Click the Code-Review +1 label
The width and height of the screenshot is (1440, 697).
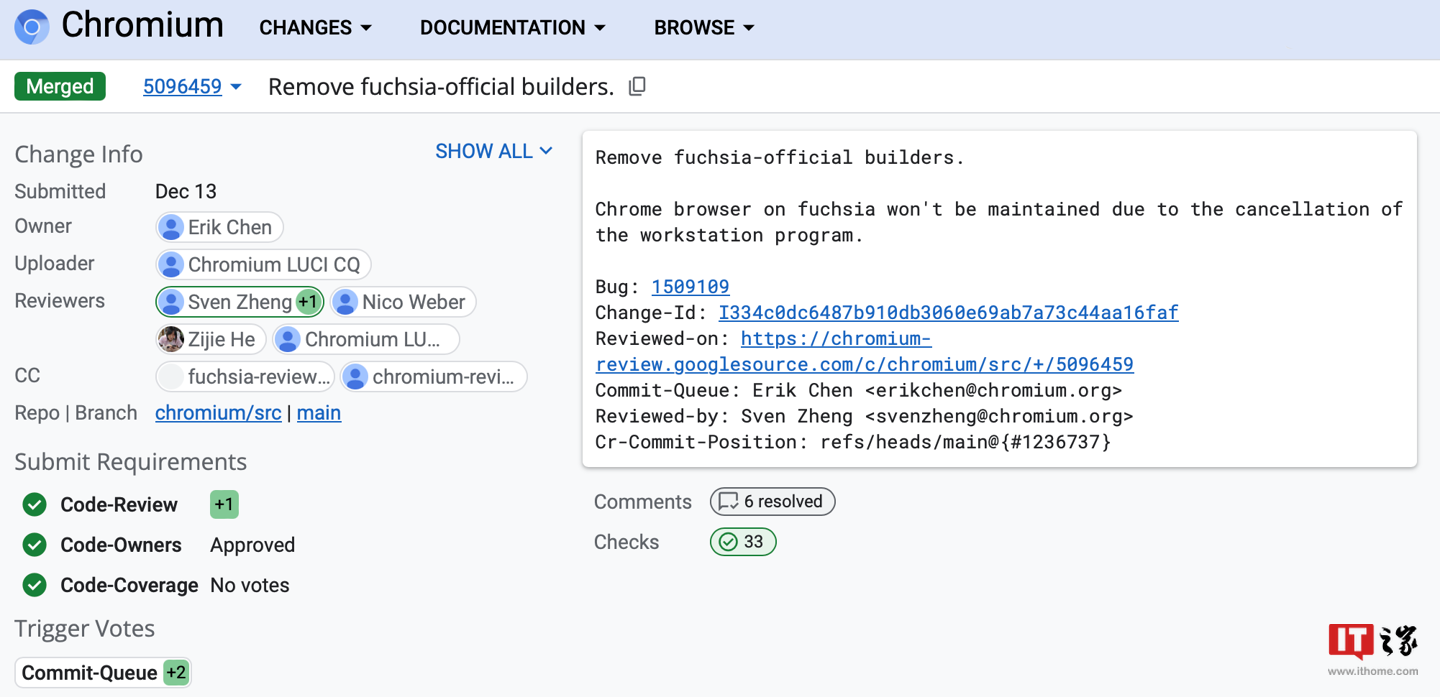(224, 505)
